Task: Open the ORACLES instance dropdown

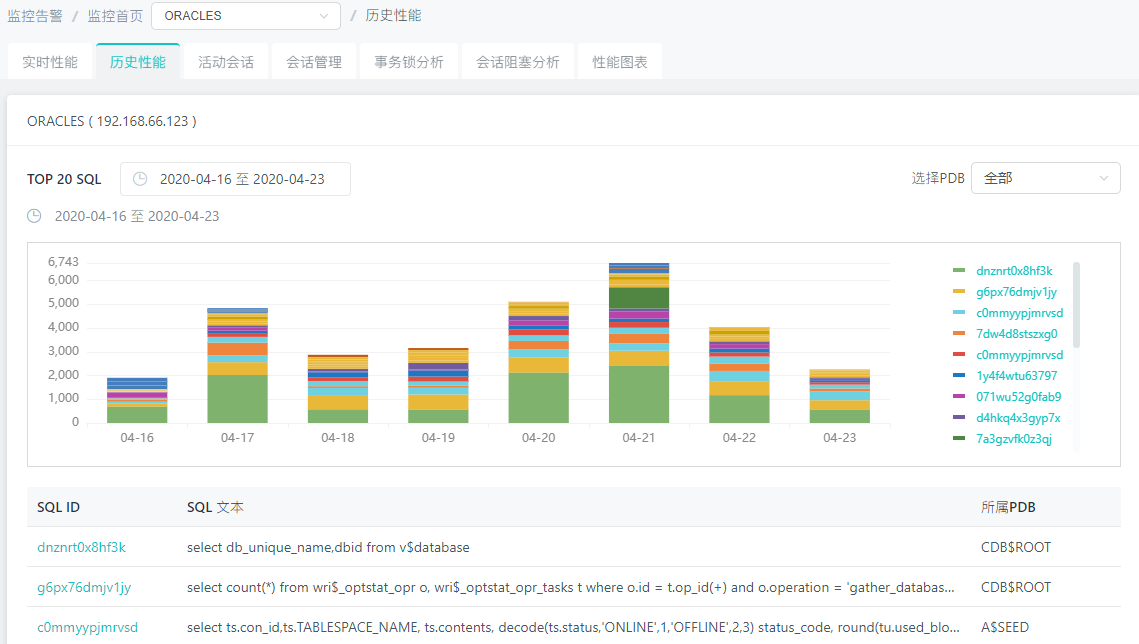Action: click(x=245, y=16)
